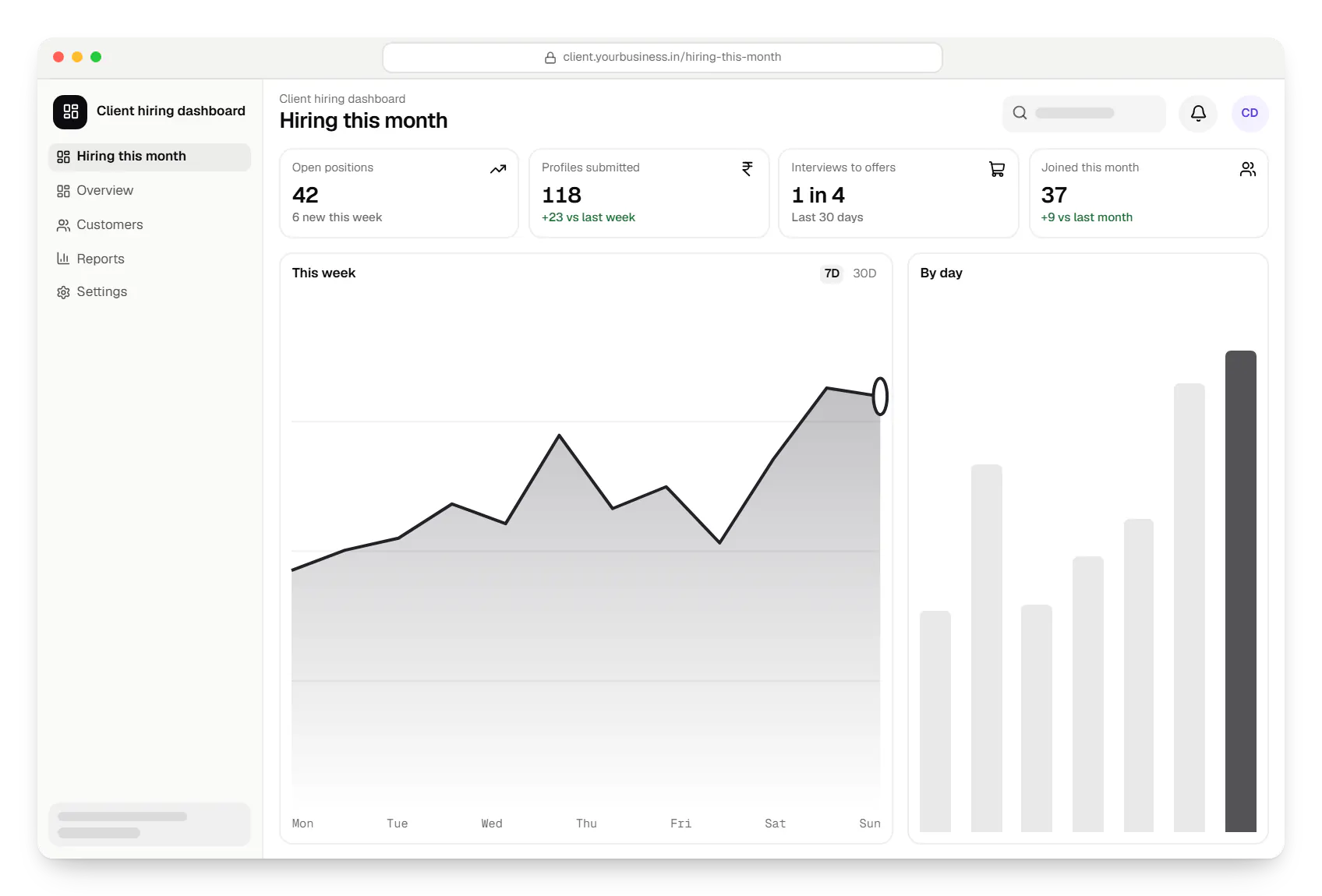Click the notification bell icon
The width and height of the screenshot is (1322, 896).
[x=1198, y=113]
